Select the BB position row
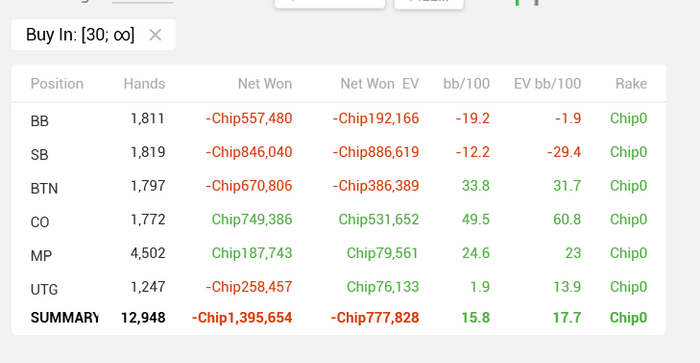This screenshot has height=363, width=700. point(339,119)
